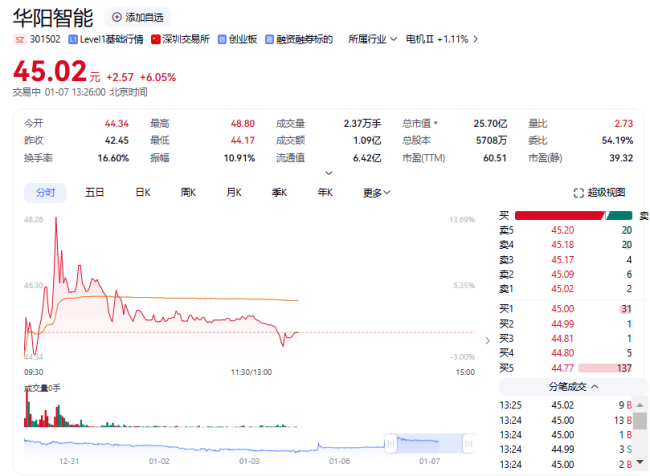This screenshot has height=476, width=650.
Task: Click the China flag icon by 深圳交易所
Action: [x=155, y=39]
